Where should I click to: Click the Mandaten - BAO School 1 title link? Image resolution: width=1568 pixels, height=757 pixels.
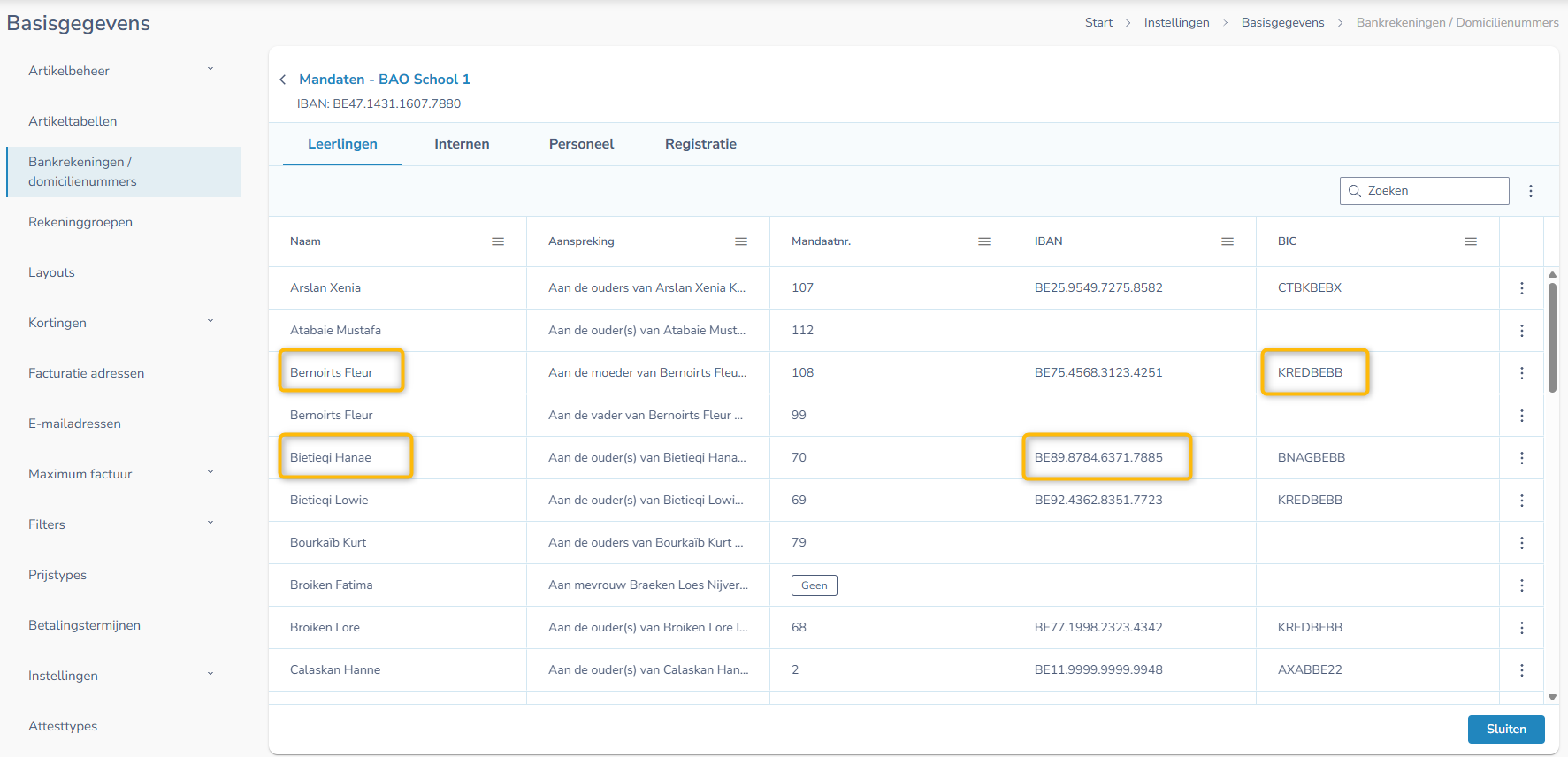385,80
